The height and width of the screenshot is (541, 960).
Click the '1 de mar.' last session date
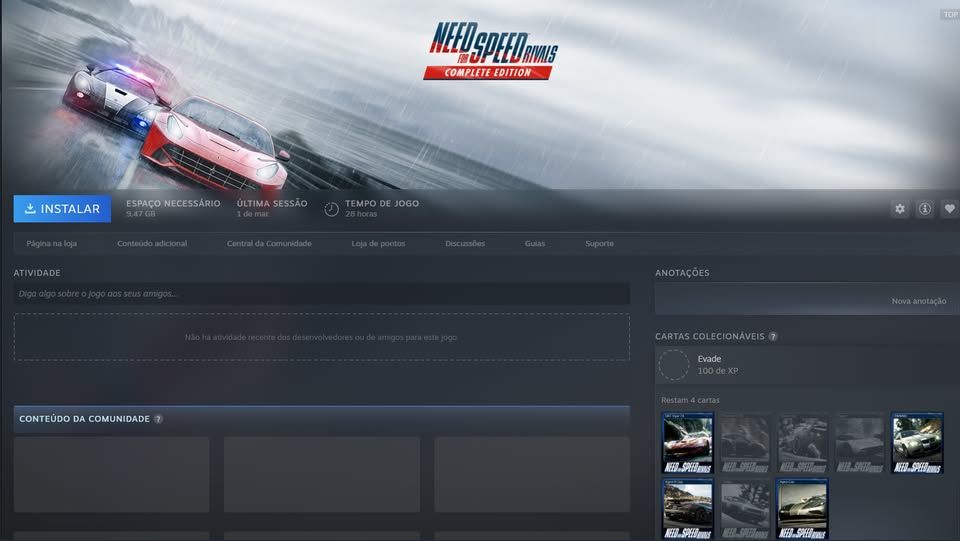253,214
